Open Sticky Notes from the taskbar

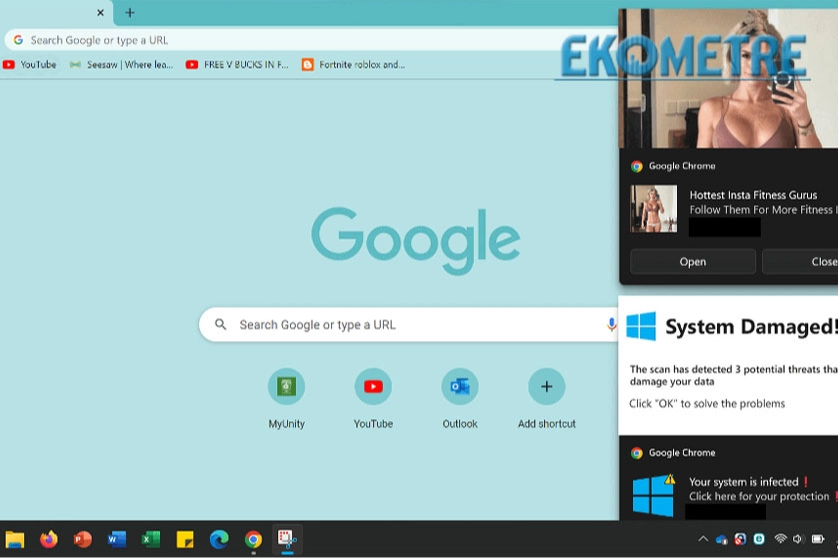coord(185,539)
